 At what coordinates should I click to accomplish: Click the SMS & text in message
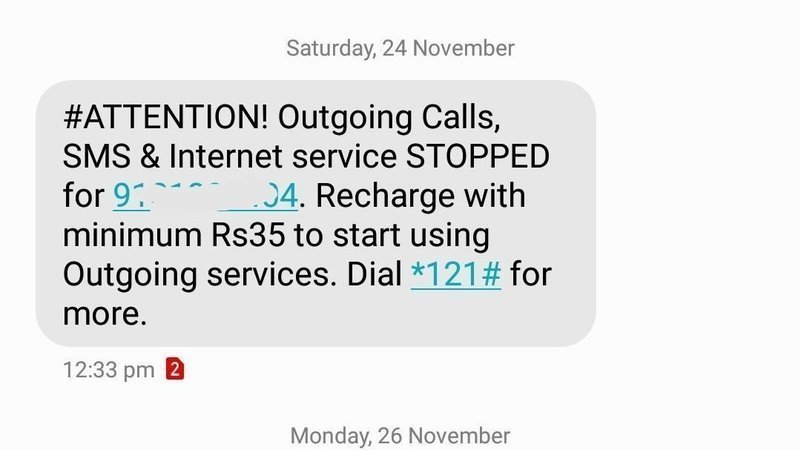click(111, 157)
